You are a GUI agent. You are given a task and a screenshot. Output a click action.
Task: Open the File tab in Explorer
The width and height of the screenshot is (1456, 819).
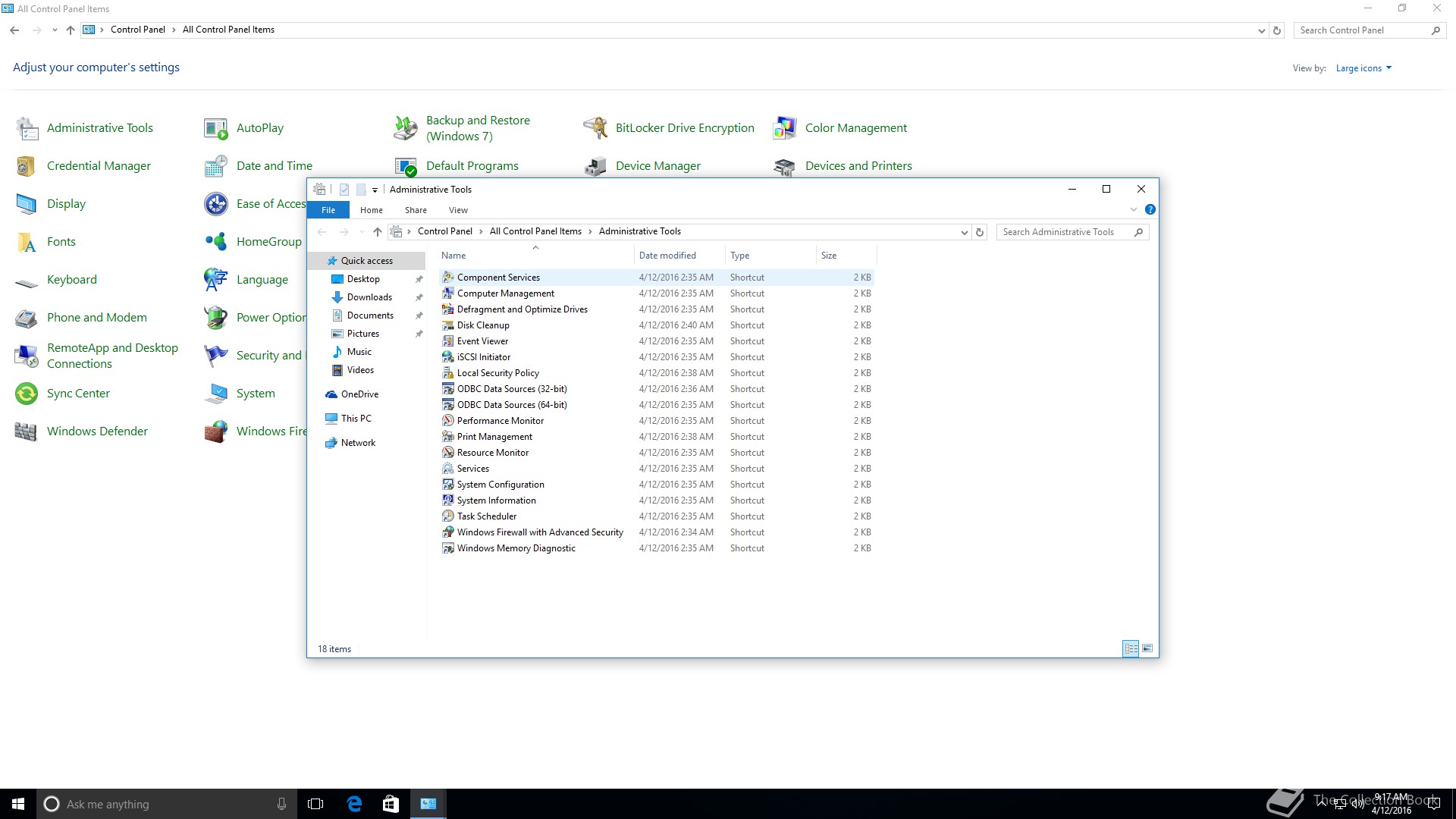click(328, 210)
